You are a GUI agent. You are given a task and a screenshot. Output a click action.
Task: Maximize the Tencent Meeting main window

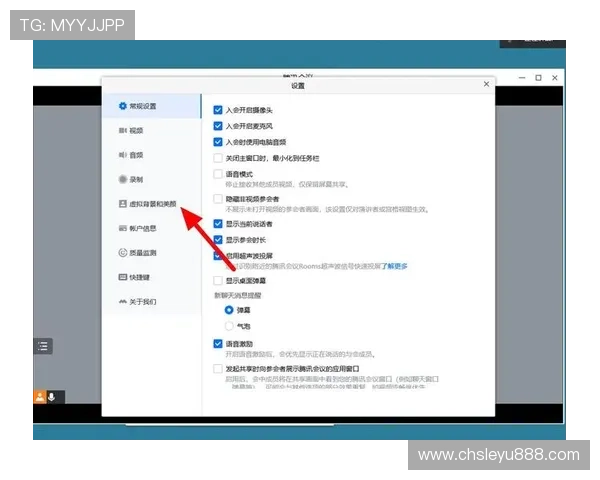tap(538, 78)
